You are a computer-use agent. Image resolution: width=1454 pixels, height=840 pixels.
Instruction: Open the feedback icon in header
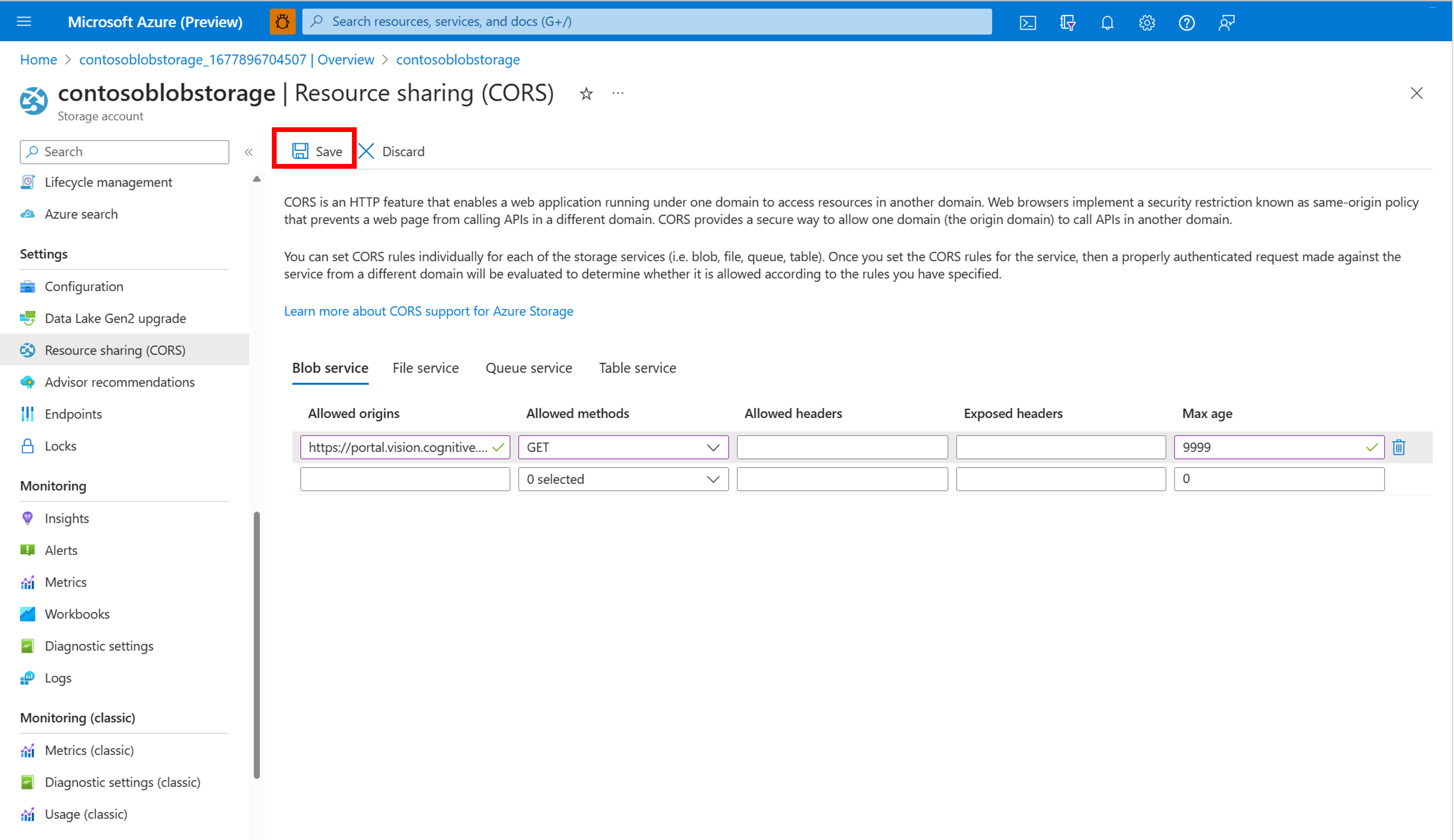(x=1226, y=22)
